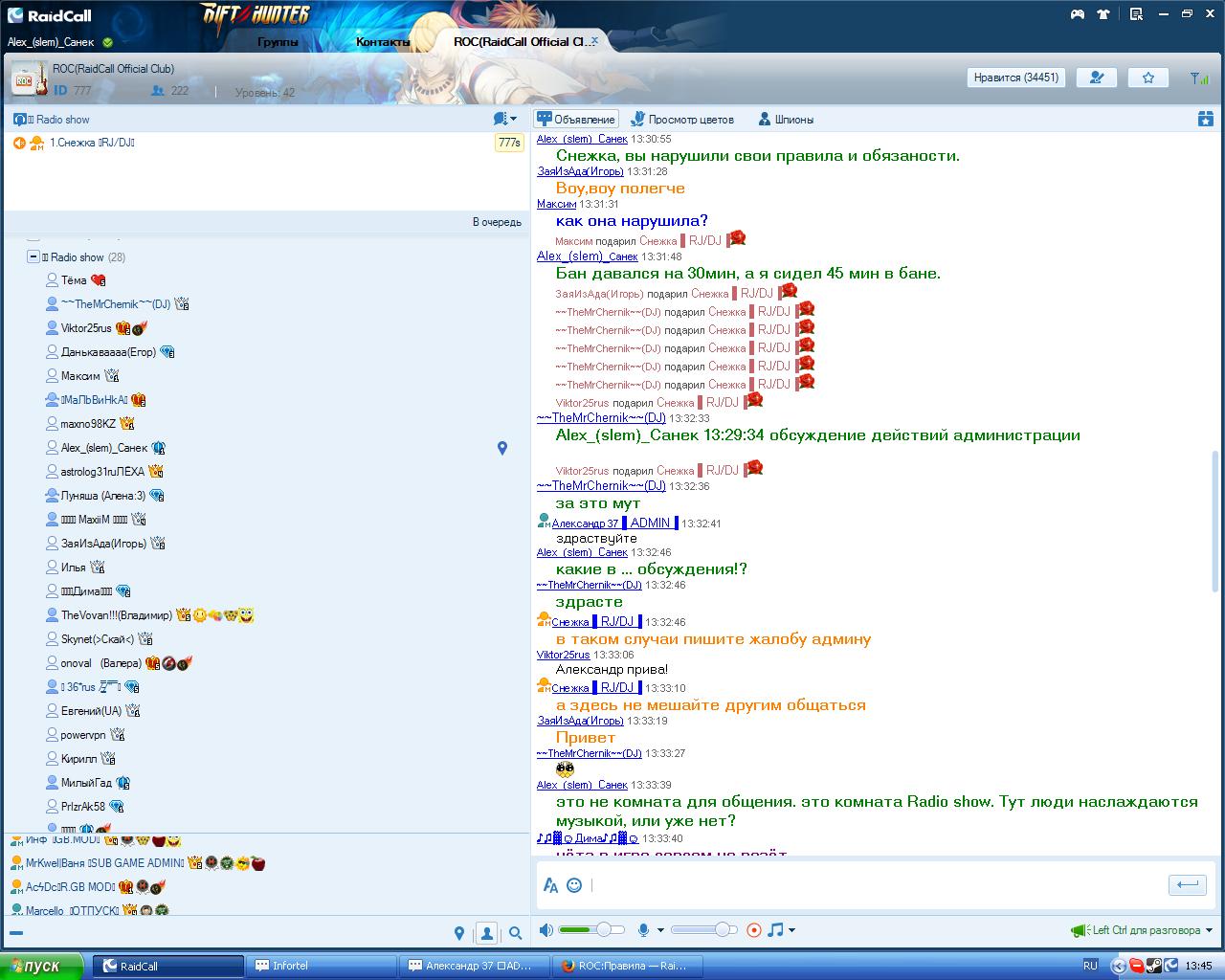Open sender link ЗаяИзАда(Игорь) at 13:31:28
This screenshot has height=980, width=1225.
(580, 171)
